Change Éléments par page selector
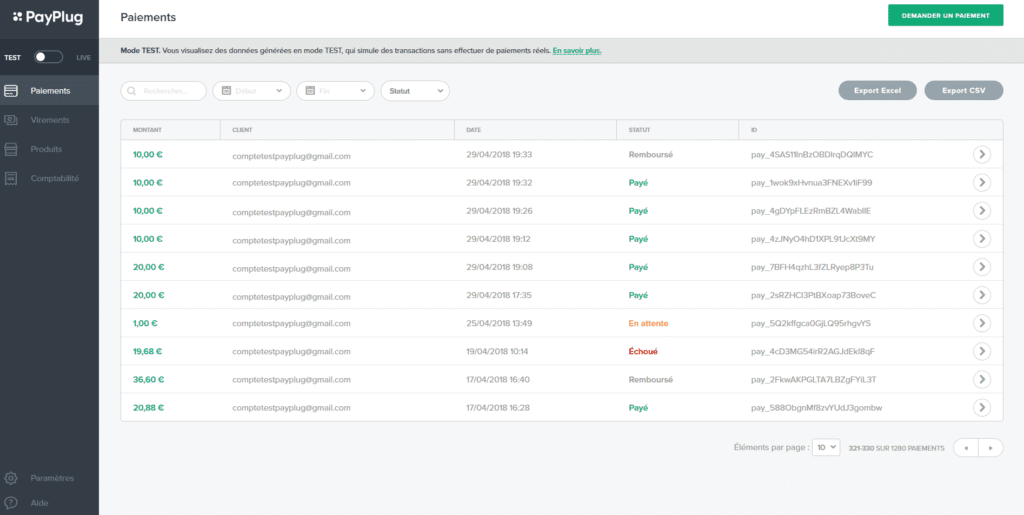This screenshot has width=1024, height=515. click(825, 447)
